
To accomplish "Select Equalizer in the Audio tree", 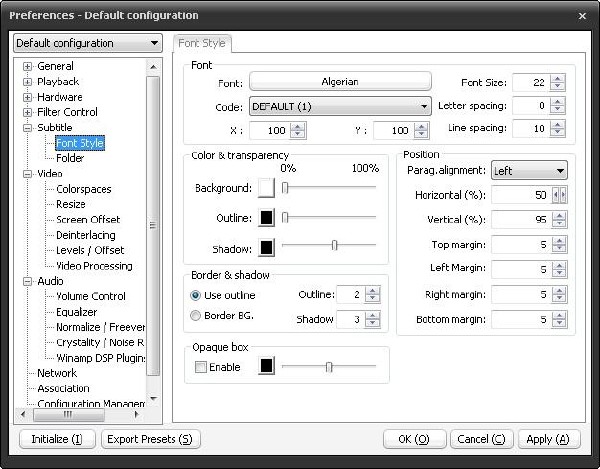I will coord(76,312).
